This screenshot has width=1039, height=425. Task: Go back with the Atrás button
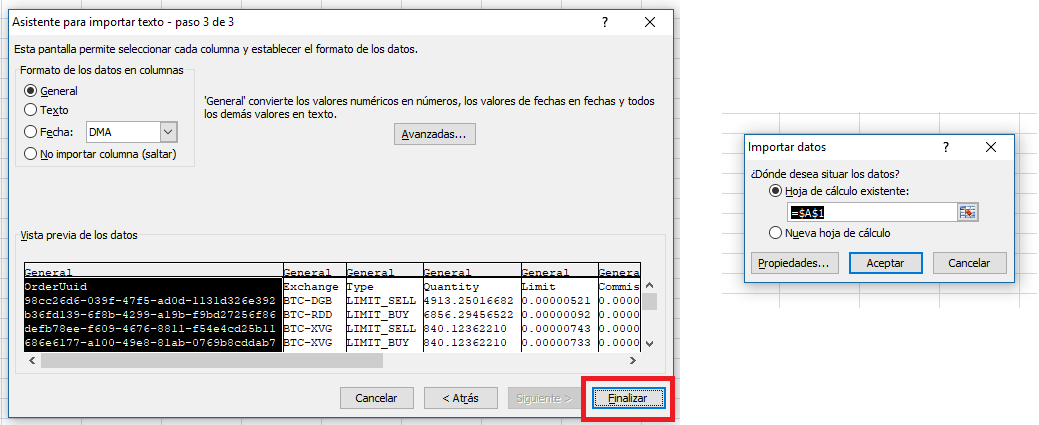pos(461,398)
